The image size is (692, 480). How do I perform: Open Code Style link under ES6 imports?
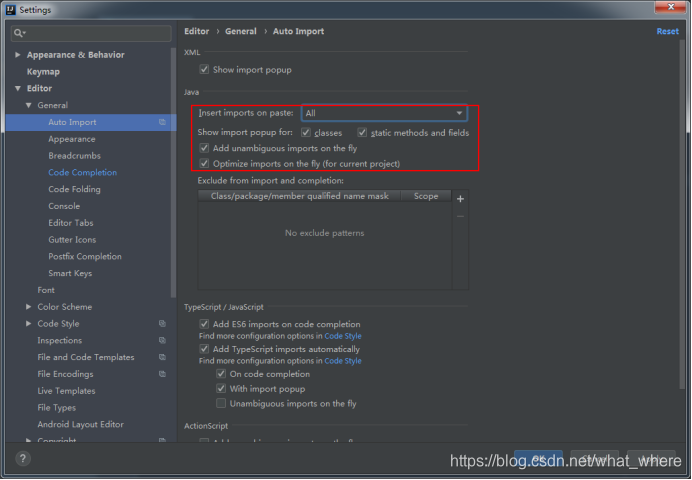(342, 336)
